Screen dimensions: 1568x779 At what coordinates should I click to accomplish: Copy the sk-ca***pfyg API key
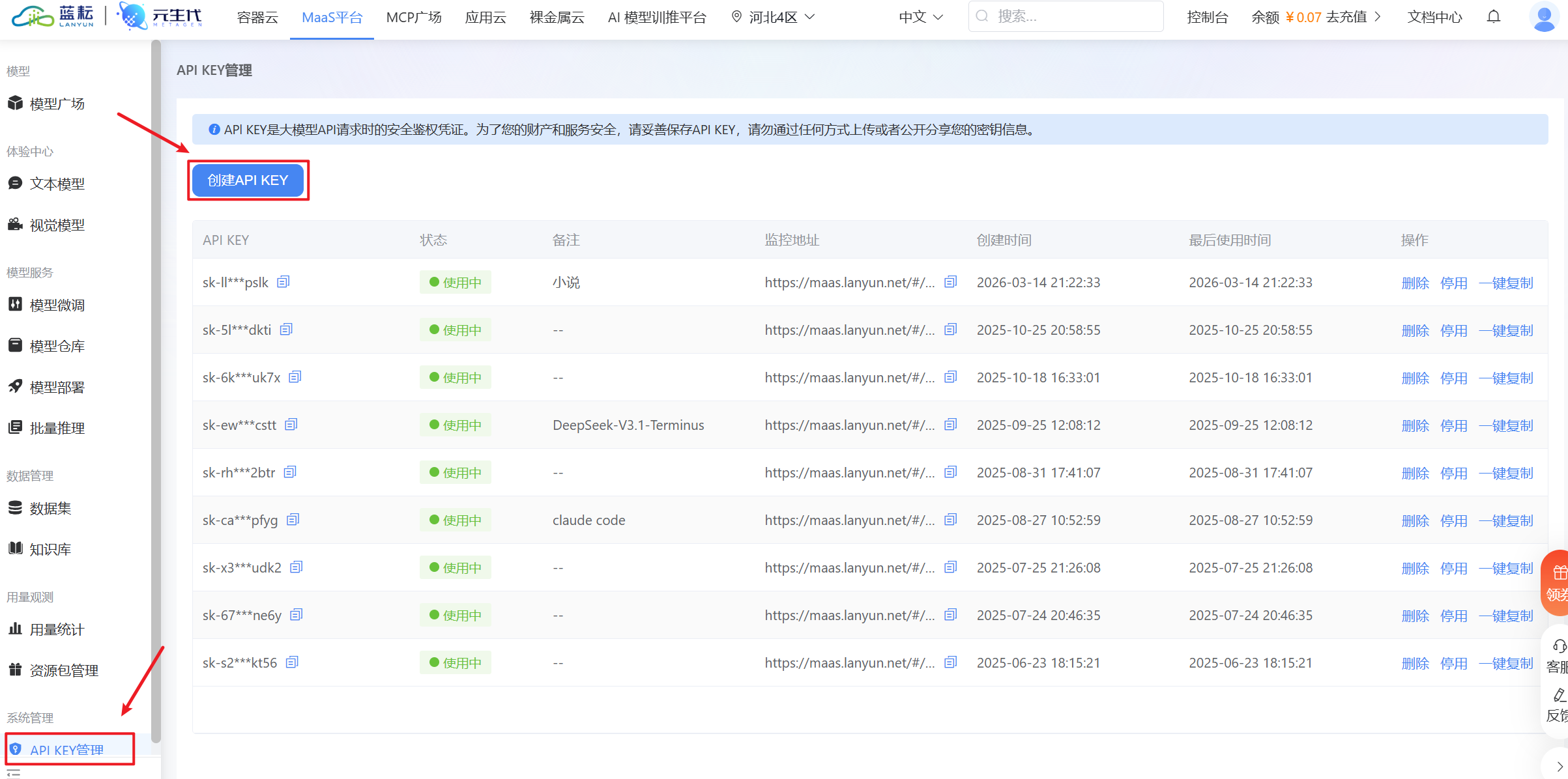(293, 519)
